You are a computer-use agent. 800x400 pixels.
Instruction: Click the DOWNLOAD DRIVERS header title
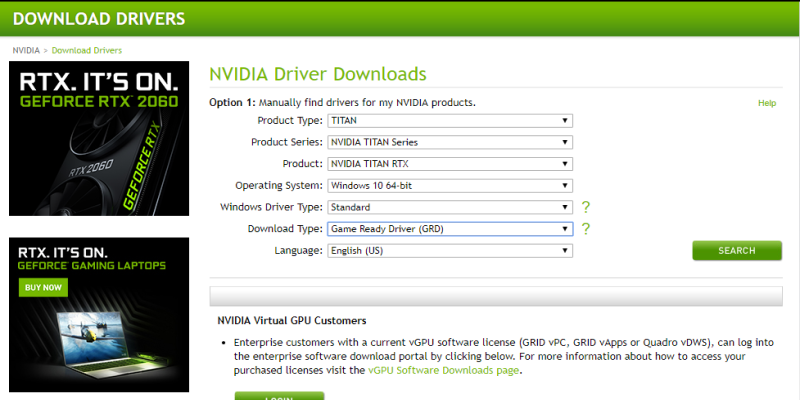coord(99,19)
